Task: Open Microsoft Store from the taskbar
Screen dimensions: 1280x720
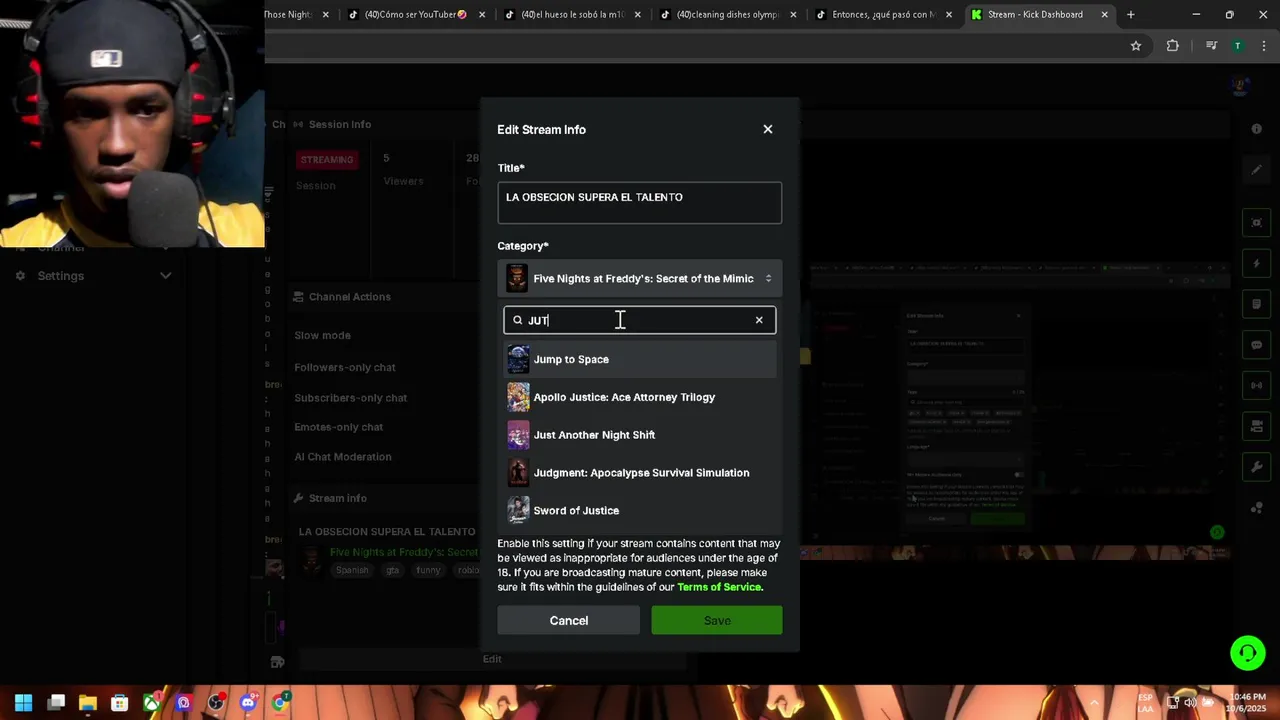Action: 119,703
